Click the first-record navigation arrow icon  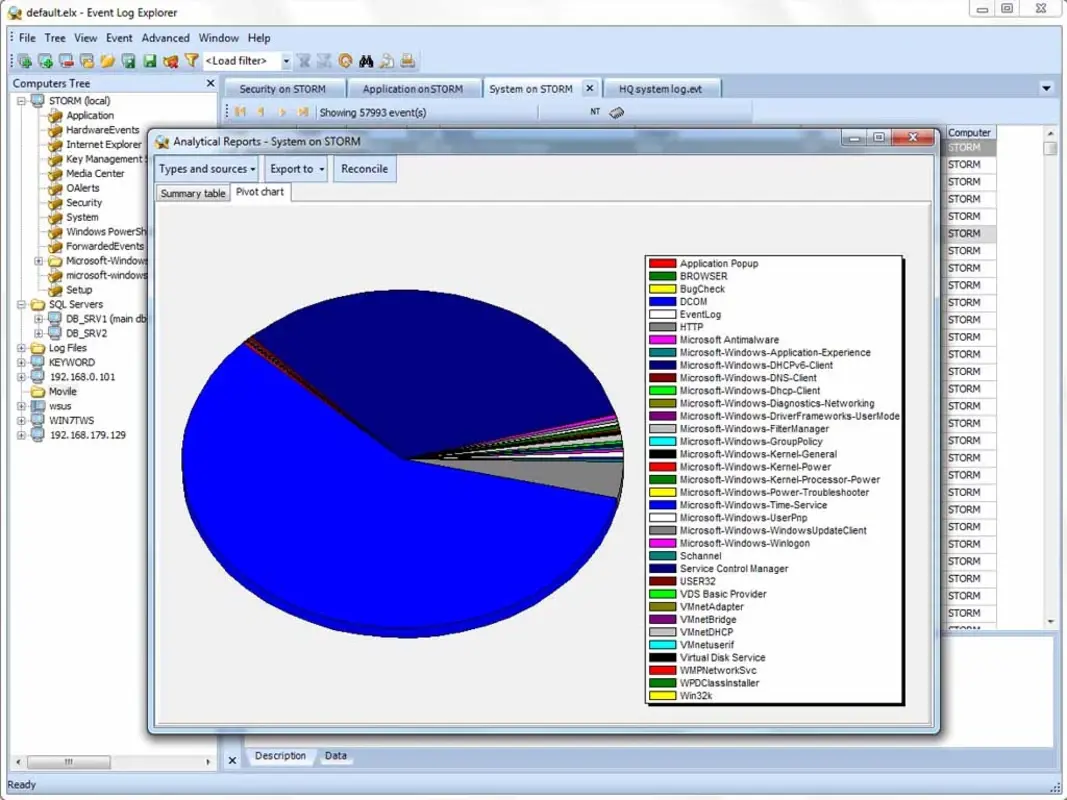240,112
